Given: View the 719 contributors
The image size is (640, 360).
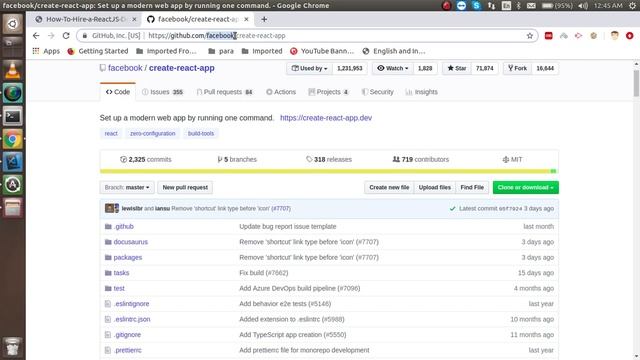Looking at the screenshot, I should (421, 159).
